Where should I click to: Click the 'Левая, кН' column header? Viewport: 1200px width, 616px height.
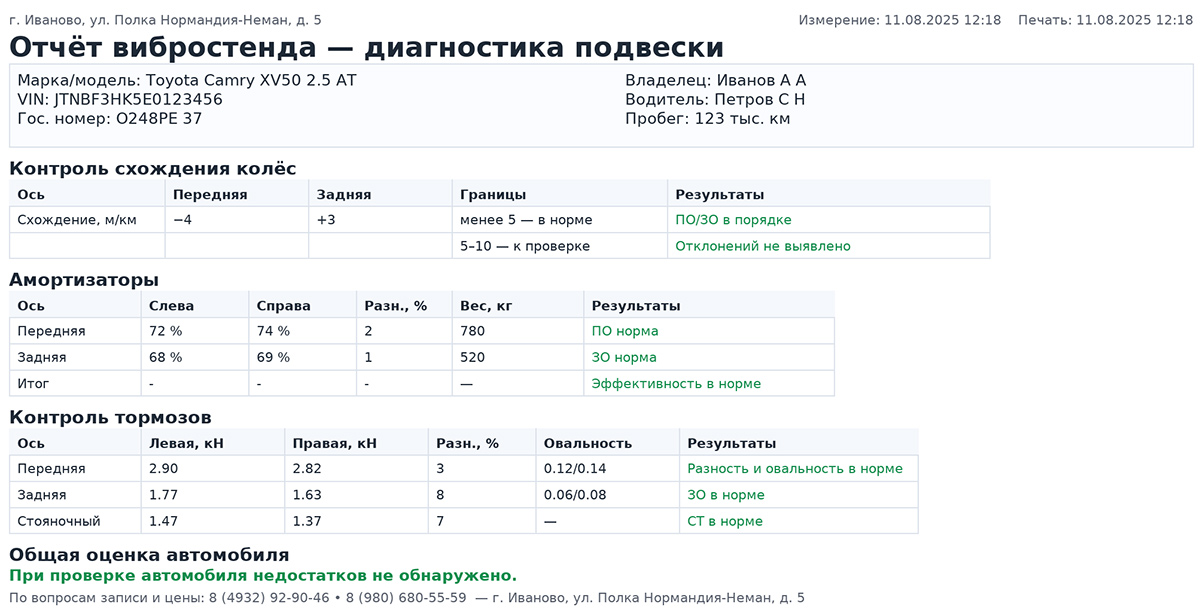coord(186,443)
